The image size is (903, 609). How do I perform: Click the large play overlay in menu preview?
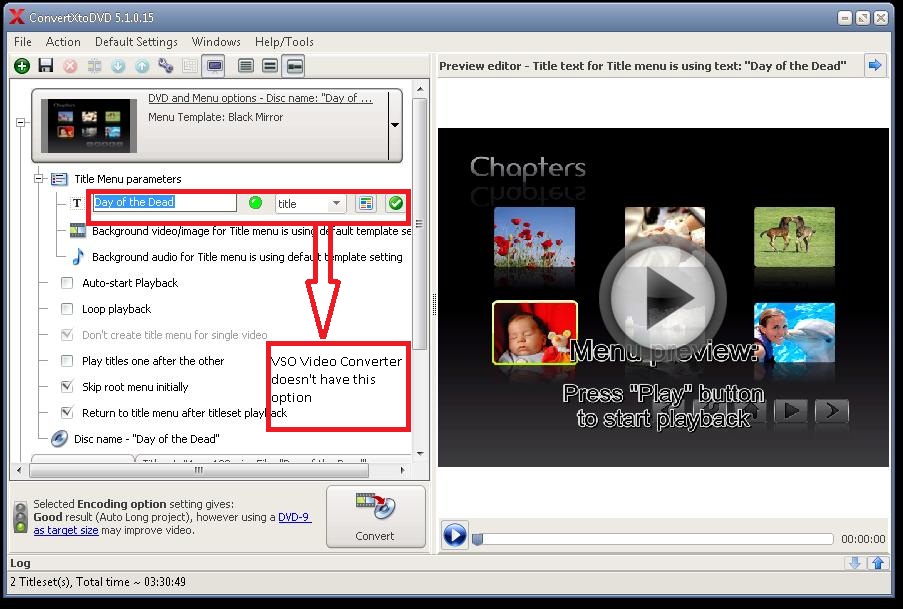(x=663, y=297)
